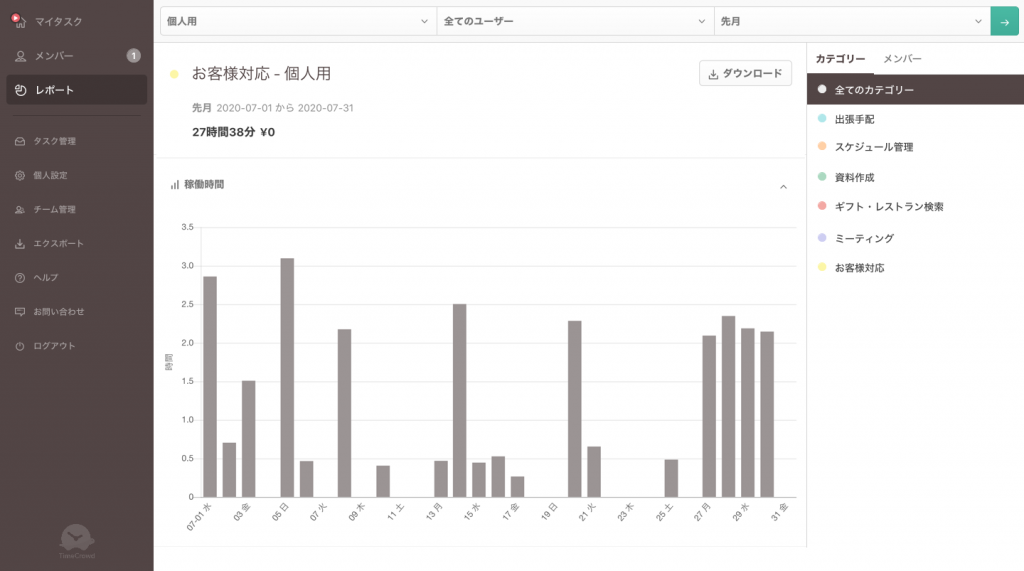
Task: Switch to the メンバー tab
Action: click(902, 59)
